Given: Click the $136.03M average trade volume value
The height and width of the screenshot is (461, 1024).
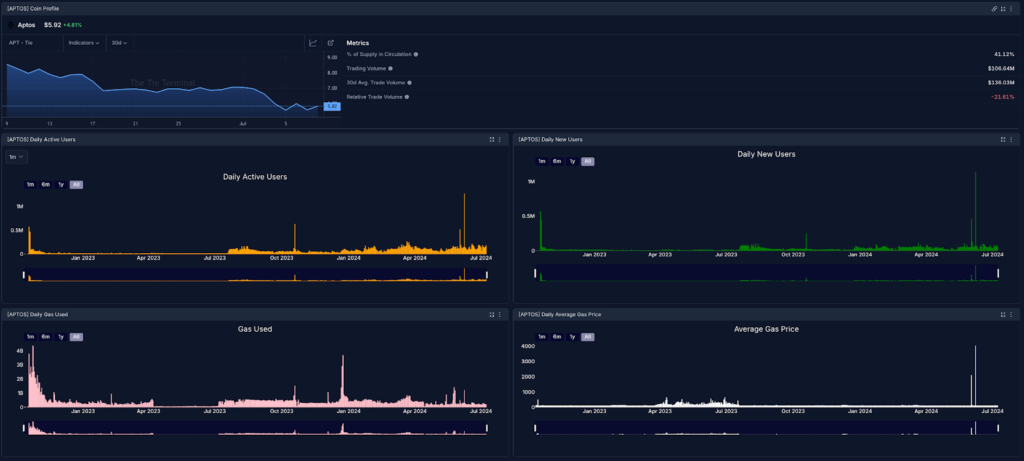Looking at the screenshot, I should click(1001, 82).
